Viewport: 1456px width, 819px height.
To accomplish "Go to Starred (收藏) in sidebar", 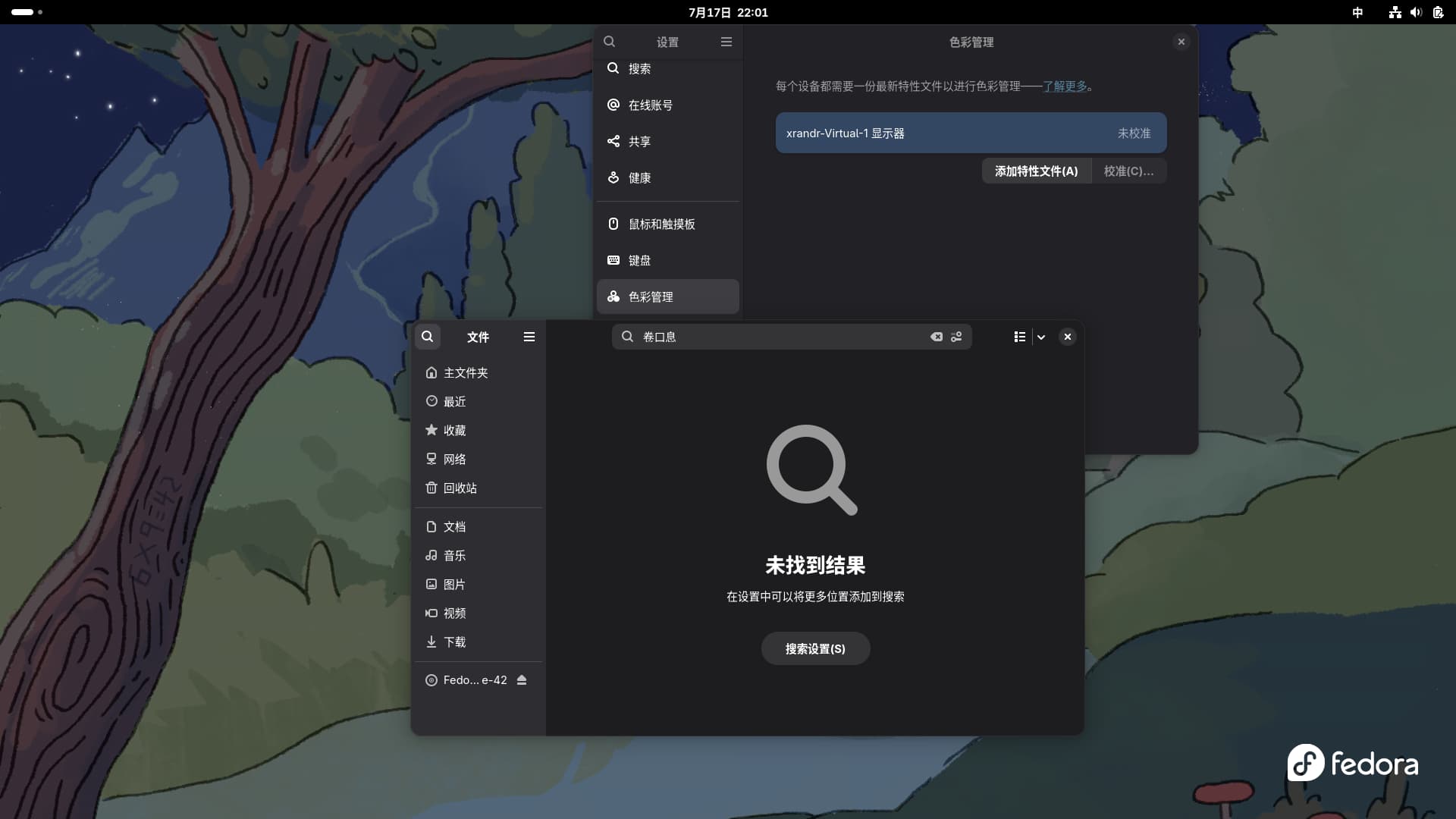I will click(454, 431).
